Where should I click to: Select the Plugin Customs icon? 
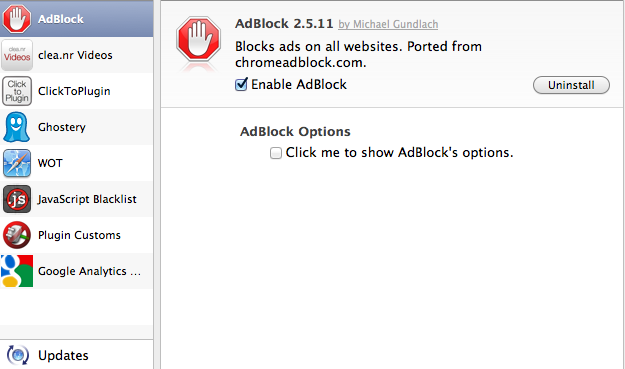click(x=17, y=235)
